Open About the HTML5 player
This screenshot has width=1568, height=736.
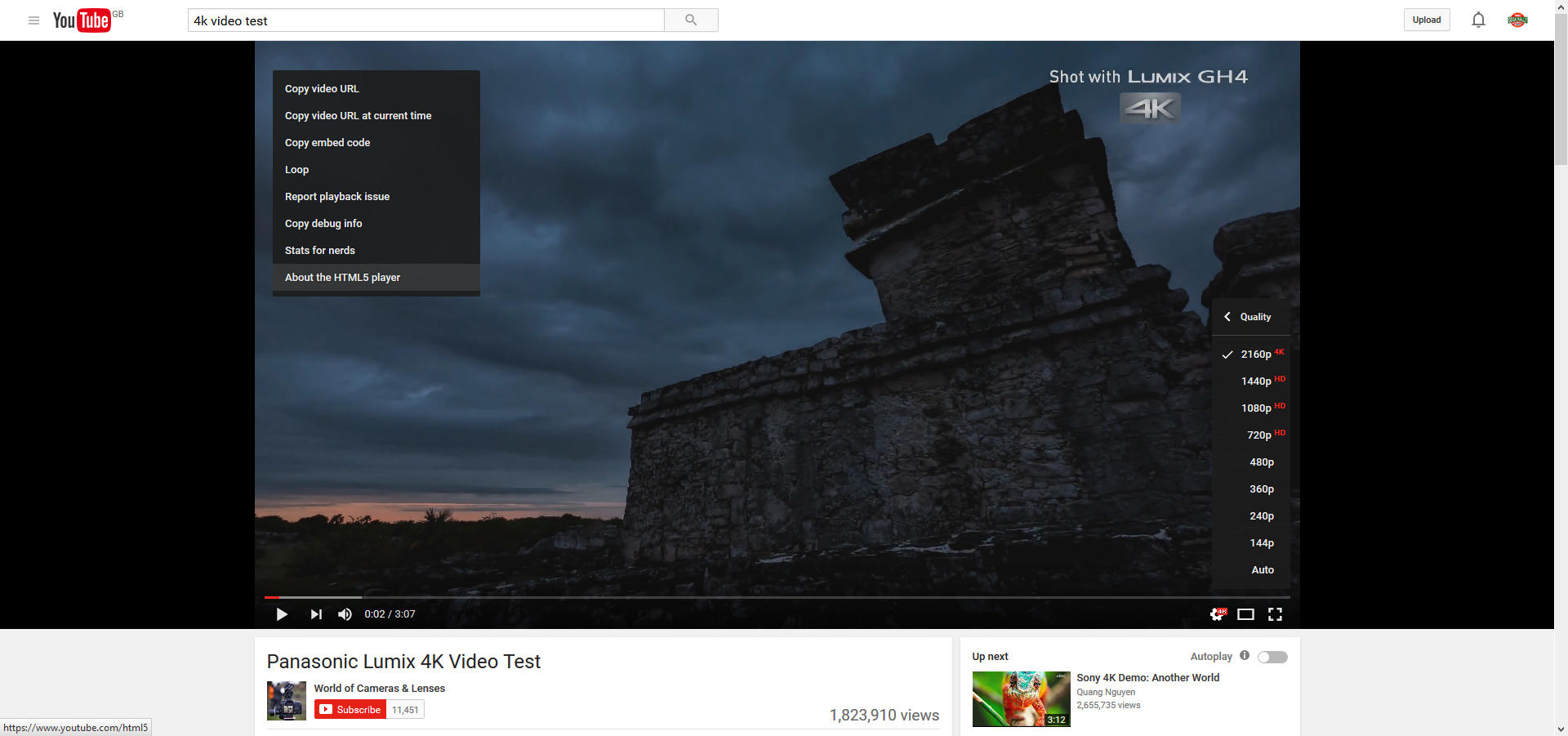[x=376, y=278]
